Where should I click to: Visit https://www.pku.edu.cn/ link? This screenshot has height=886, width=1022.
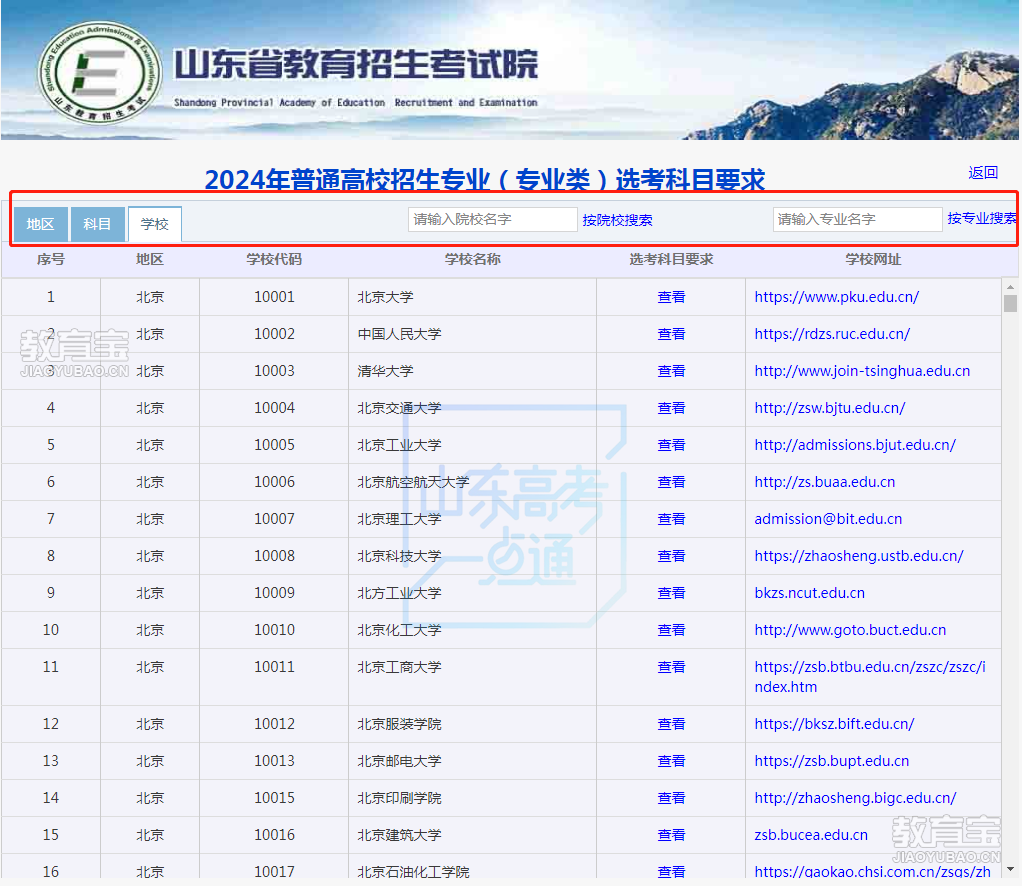point(837,297)
